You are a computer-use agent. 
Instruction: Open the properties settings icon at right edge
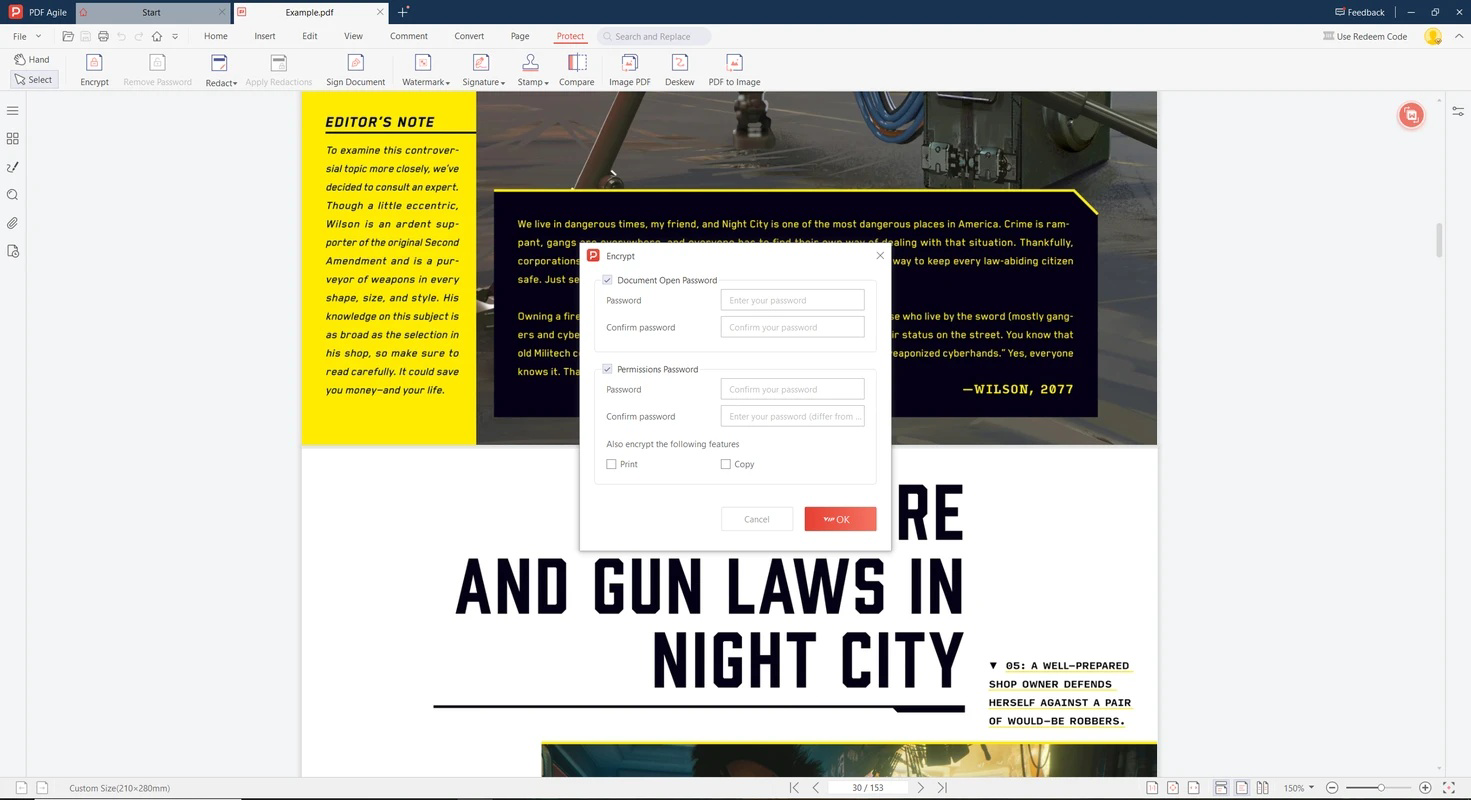point(1458,111)
